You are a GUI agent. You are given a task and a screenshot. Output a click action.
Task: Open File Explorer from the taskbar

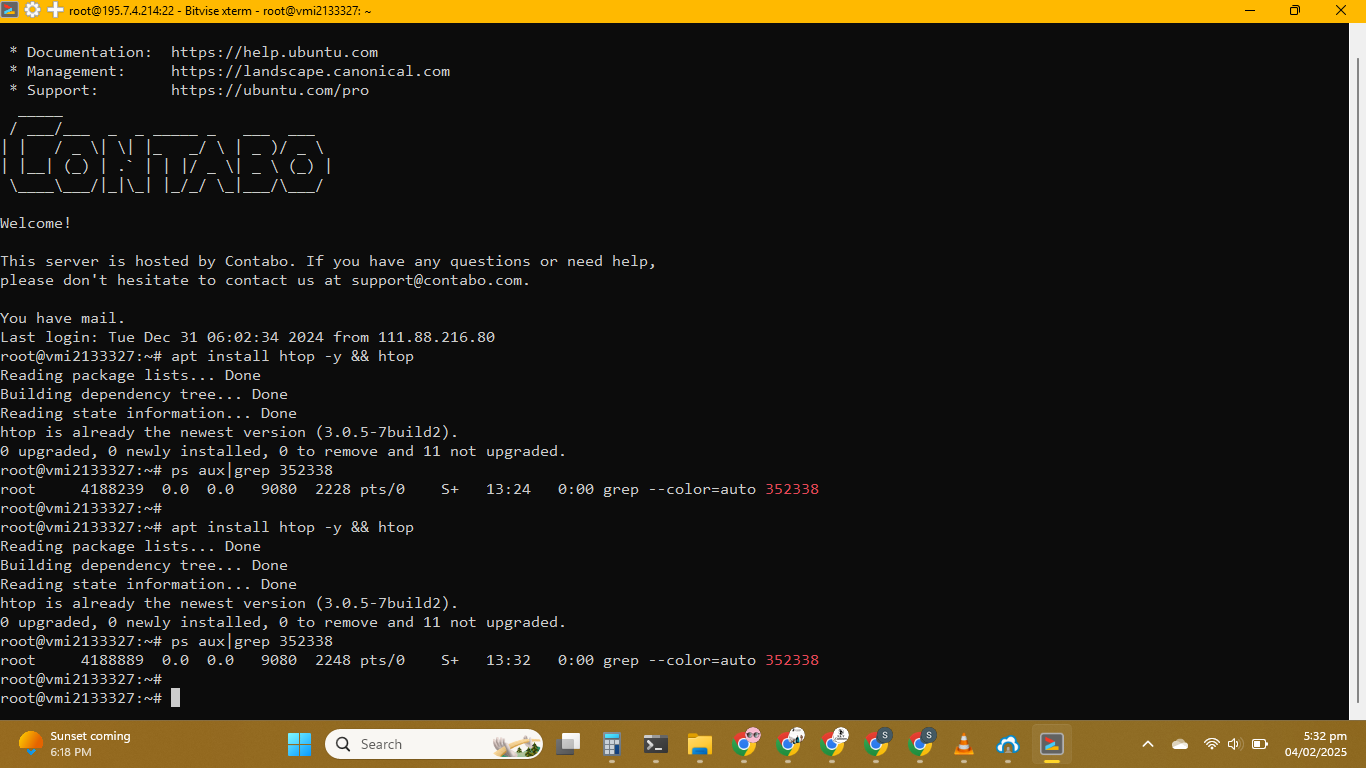click(700, 744)
